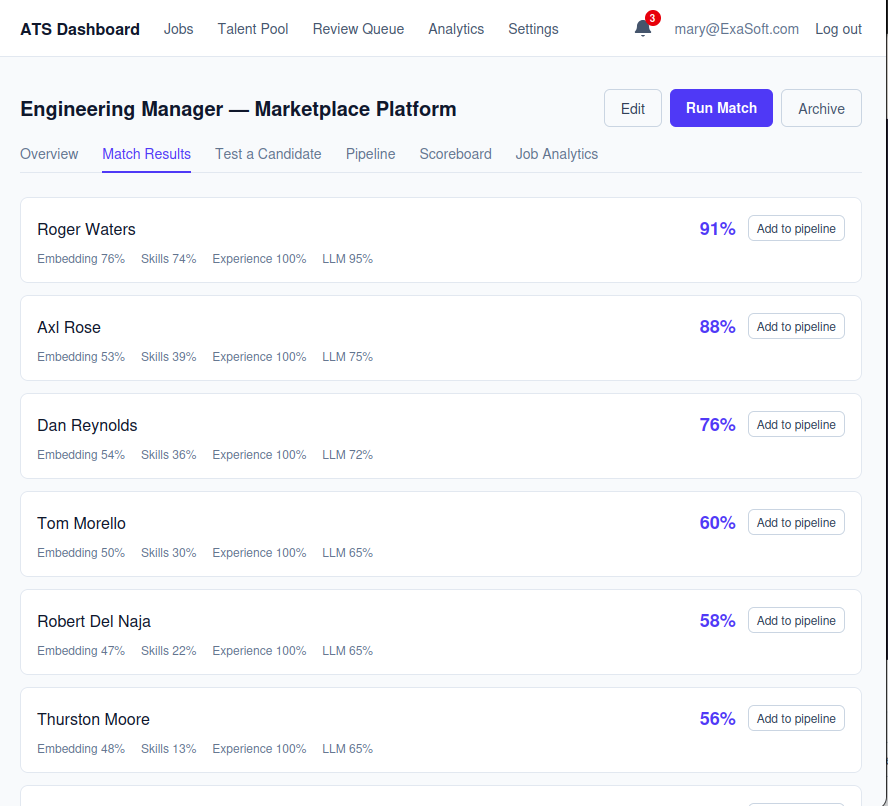Click Roger Waters' Skills 74% value
This screenshot has width=888, height=806.
click(168, 259)
